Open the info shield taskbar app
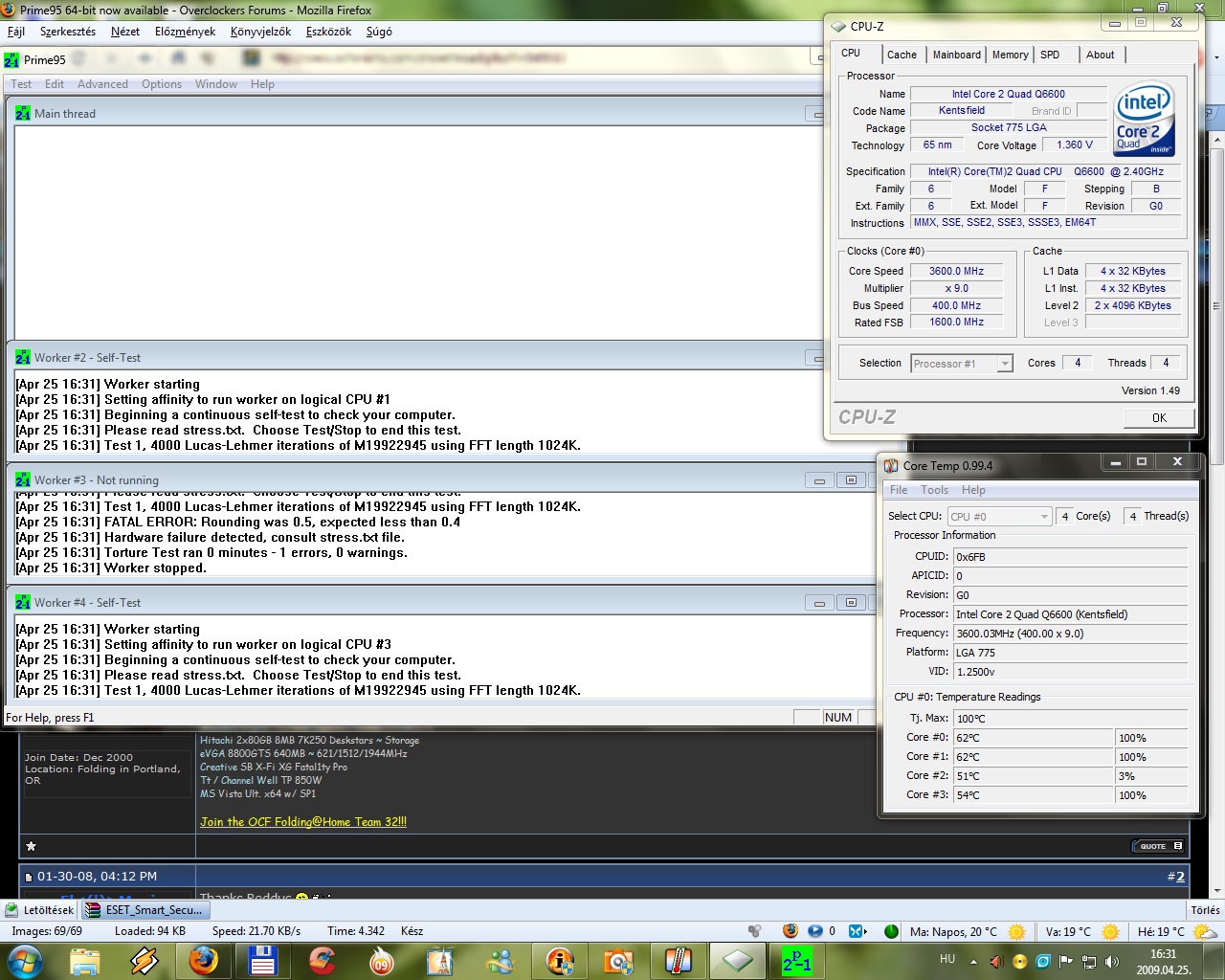 [560, 961]
